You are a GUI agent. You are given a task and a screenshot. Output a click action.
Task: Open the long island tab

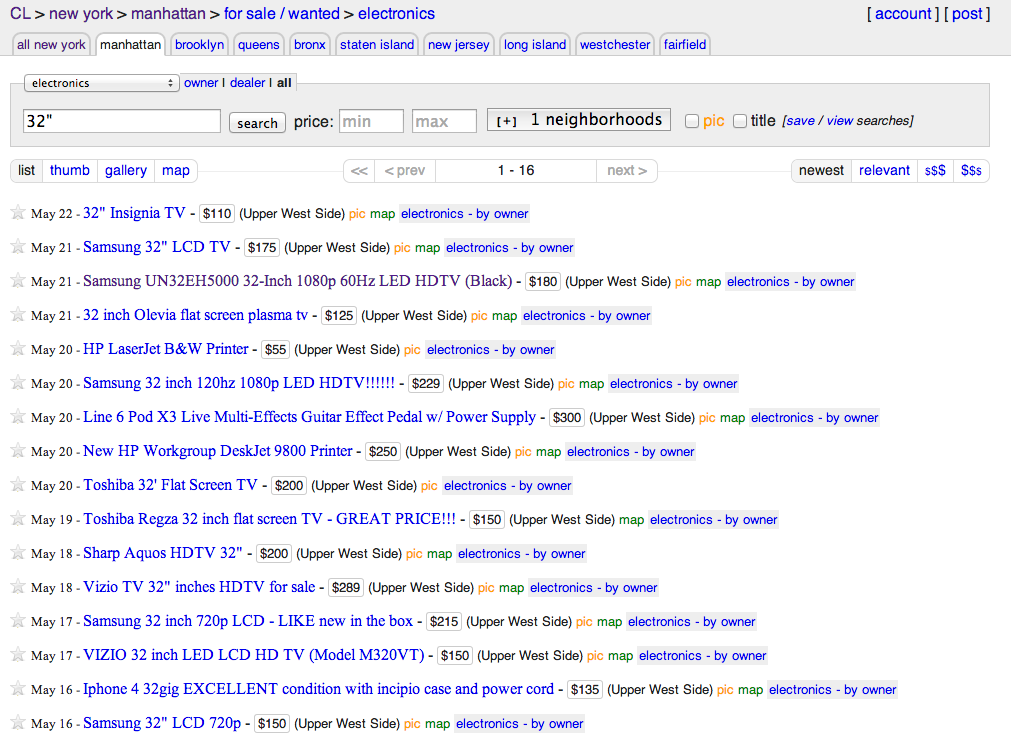click(x=535, y=45)
